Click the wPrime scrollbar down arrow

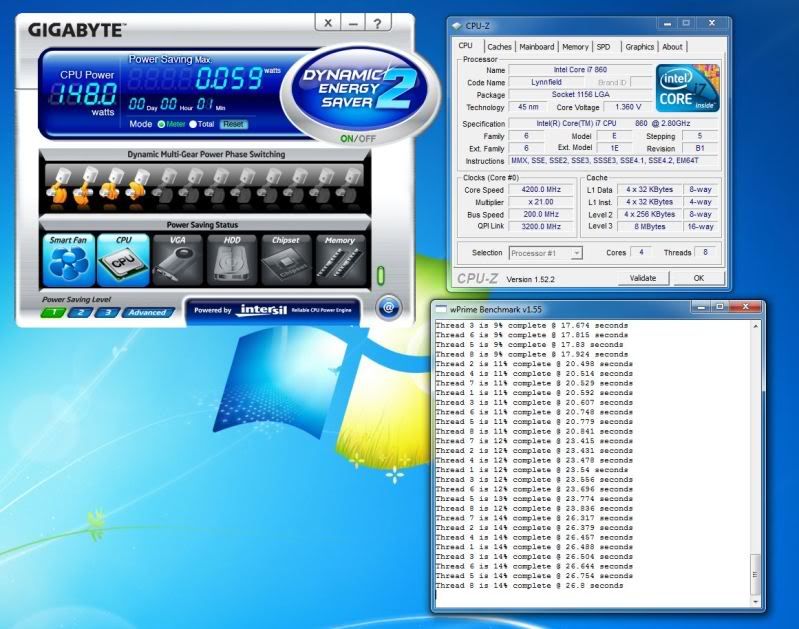tap(756, 601)
